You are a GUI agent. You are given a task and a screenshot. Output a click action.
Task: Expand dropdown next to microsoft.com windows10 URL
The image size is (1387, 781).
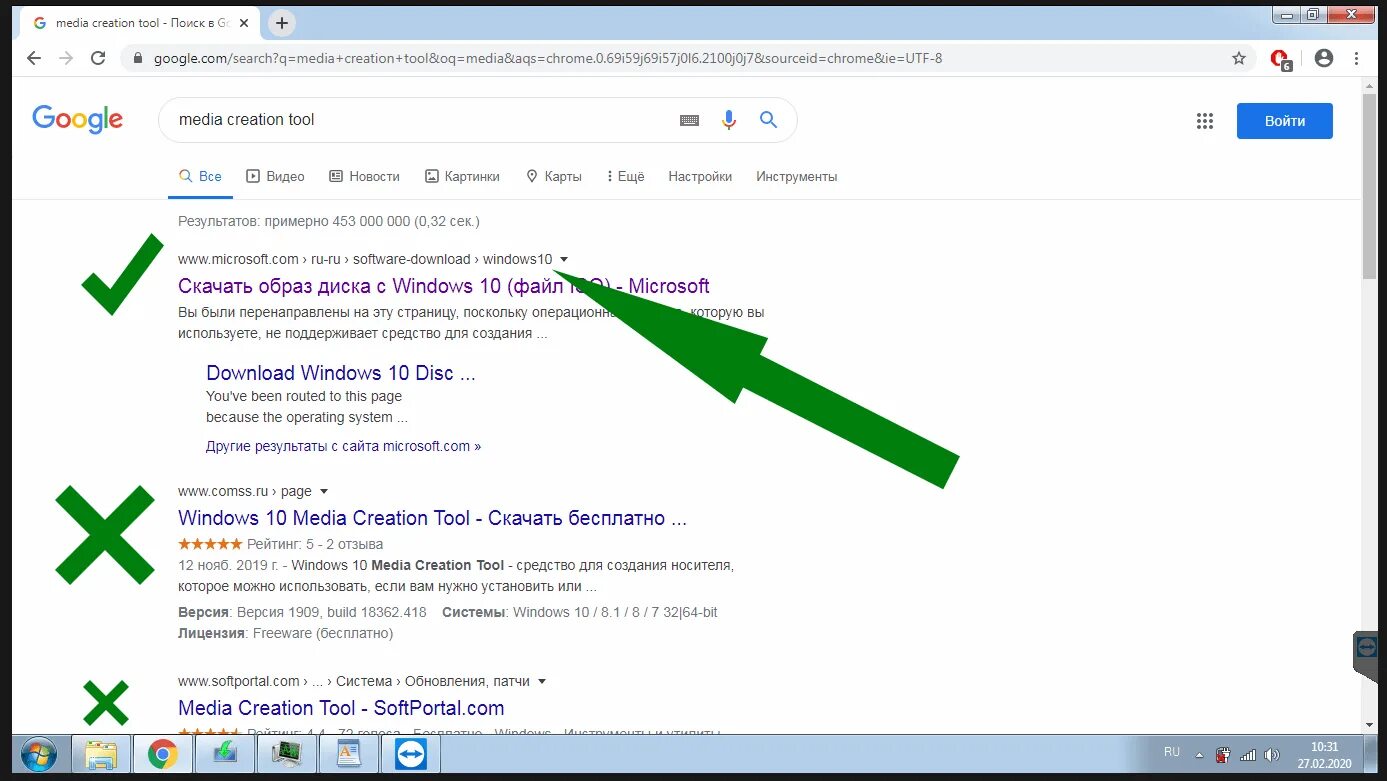click(564, 259)
